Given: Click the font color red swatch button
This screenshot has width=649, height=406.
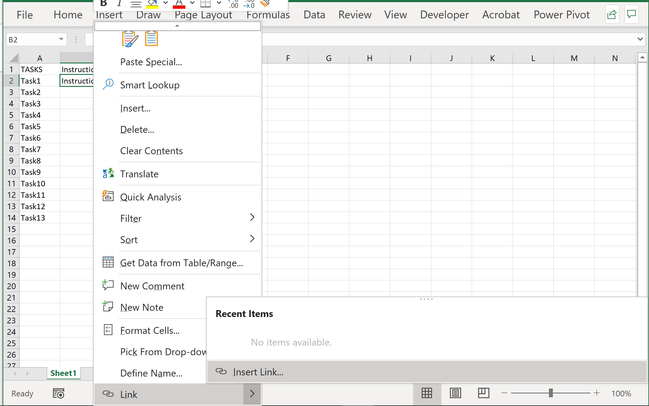Looking at the screenshot, I should [x=179, y=4].
